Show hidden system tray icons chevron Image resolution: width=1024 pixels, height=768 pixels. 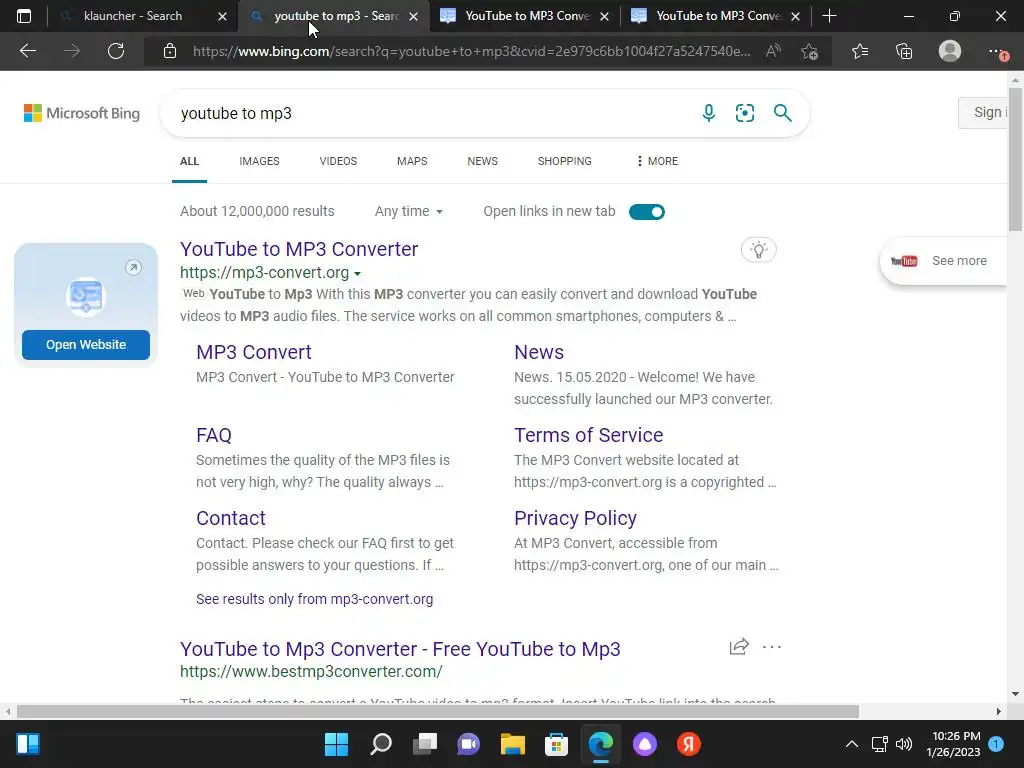point(852,744)
